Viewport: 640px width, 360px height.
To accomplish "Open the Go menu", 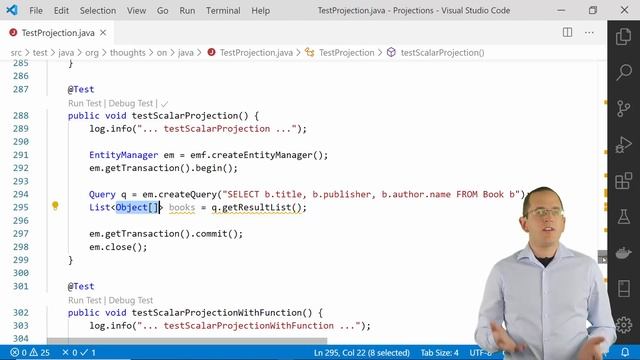I will pos(162,10).
